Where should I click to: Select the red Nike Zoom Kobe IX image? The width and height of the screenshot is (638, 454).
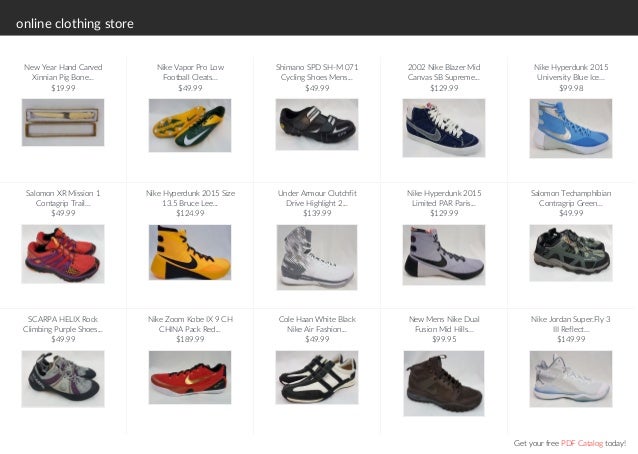[x=190, y=377]
